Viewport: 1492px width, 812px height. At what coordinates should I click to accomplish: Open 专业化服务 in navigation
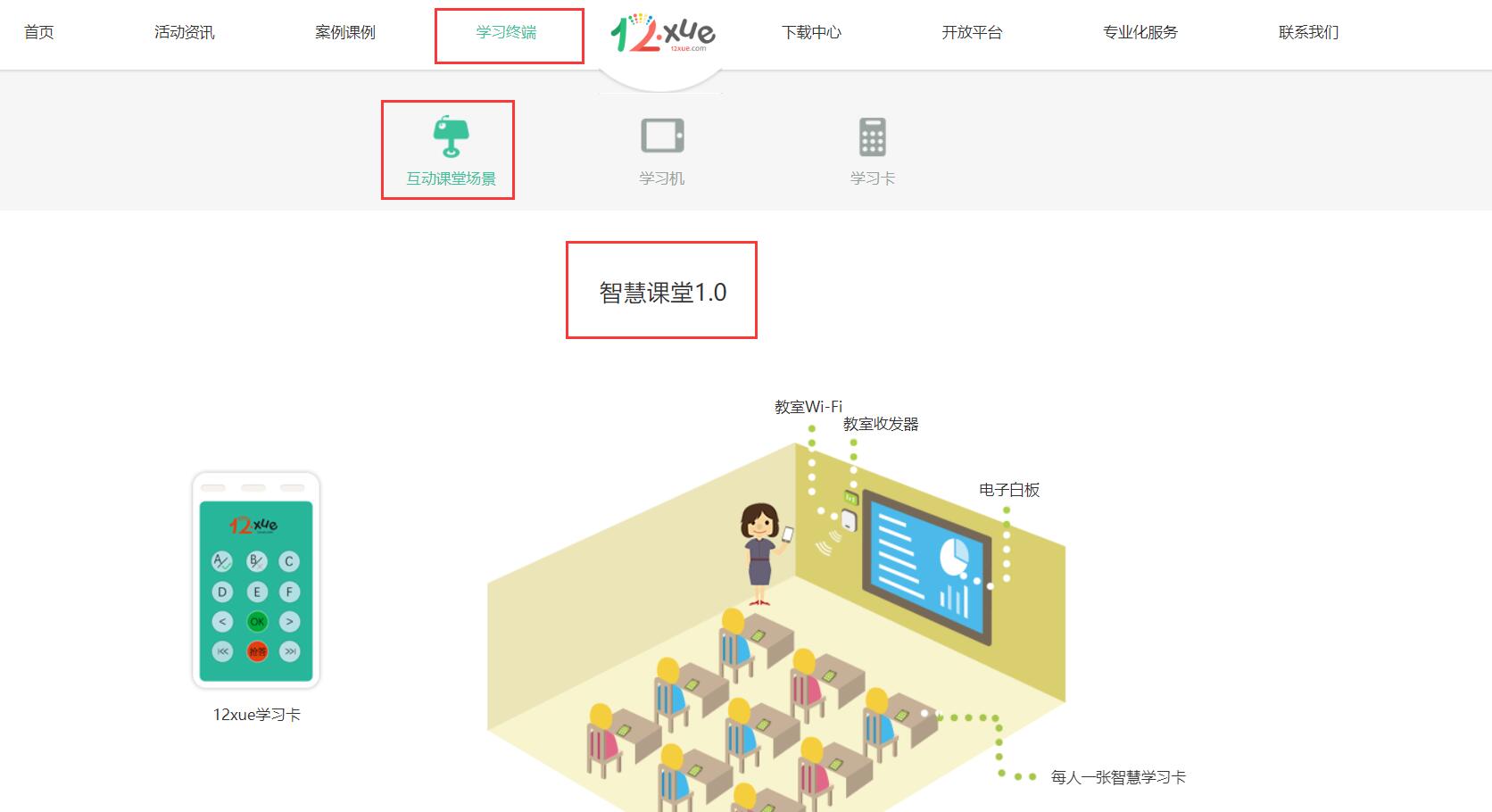[x=1140, y=32]
